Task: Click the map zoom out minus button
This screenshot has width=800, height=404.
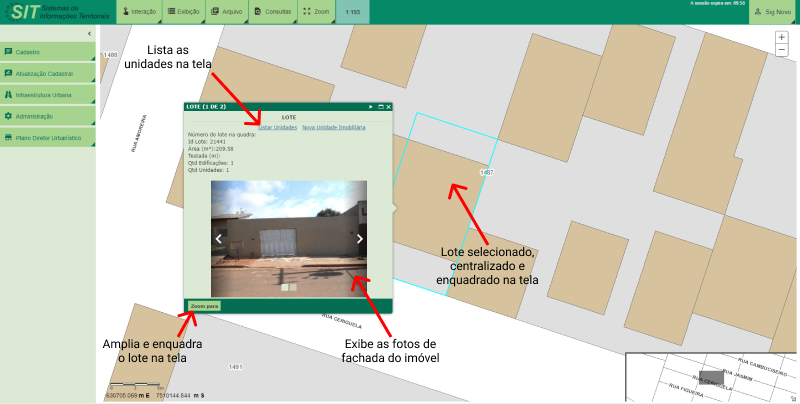Action: point(781,50)
